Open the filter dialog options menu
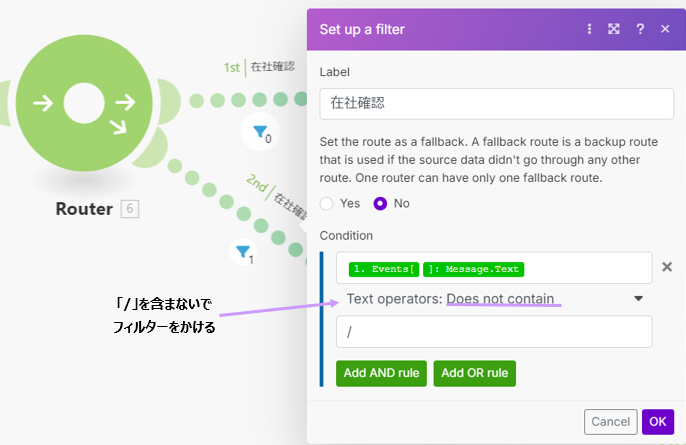686x445 pixels. point(590,29)
